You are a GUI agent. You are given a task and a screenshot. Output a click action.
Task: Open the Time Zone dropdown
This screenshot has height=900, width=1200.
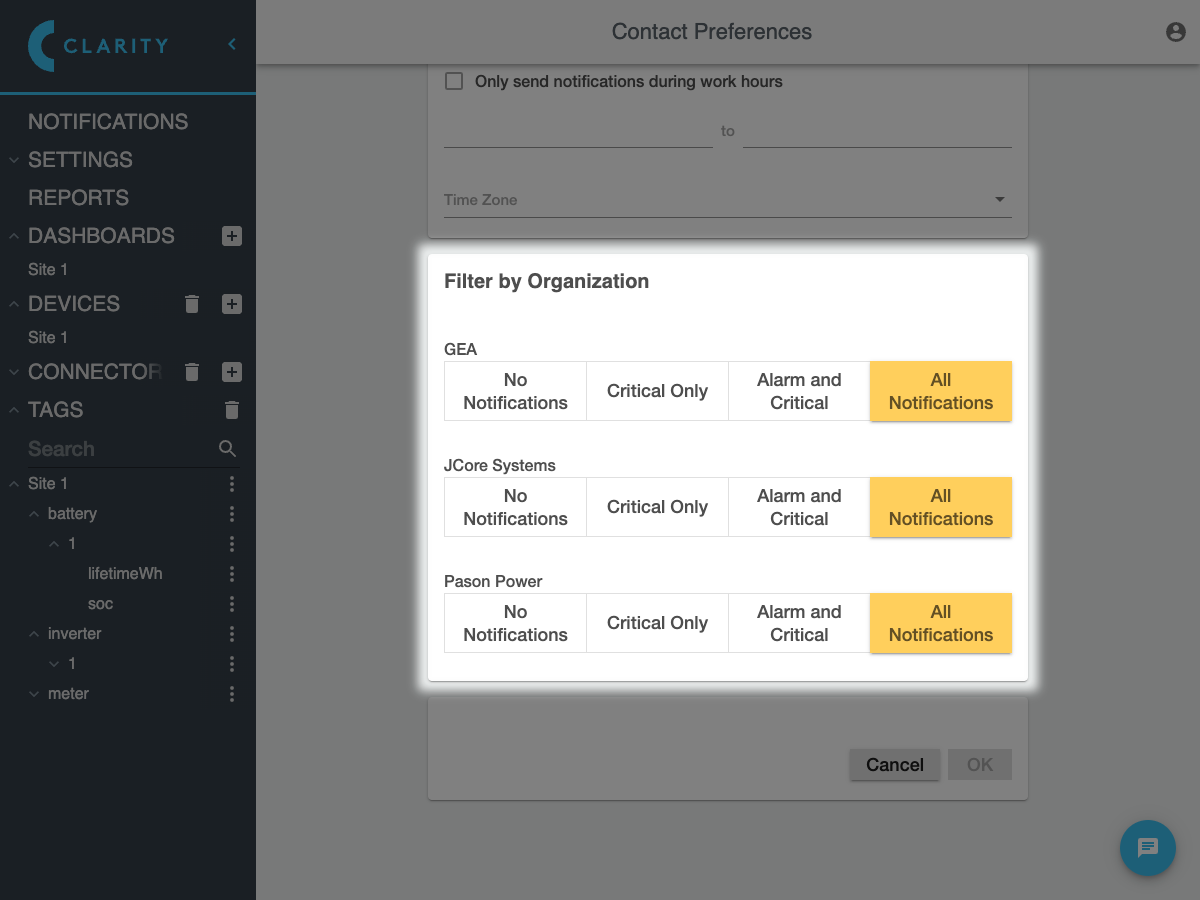[x=727, y=200]
